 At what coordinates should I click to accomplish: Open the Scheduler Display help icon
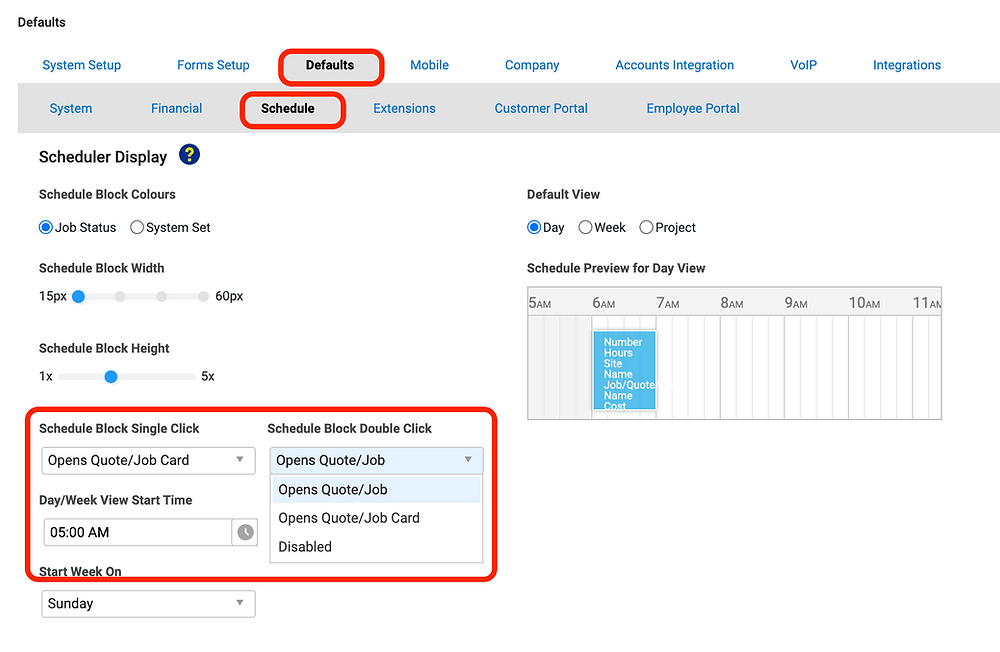coord(189,155)
